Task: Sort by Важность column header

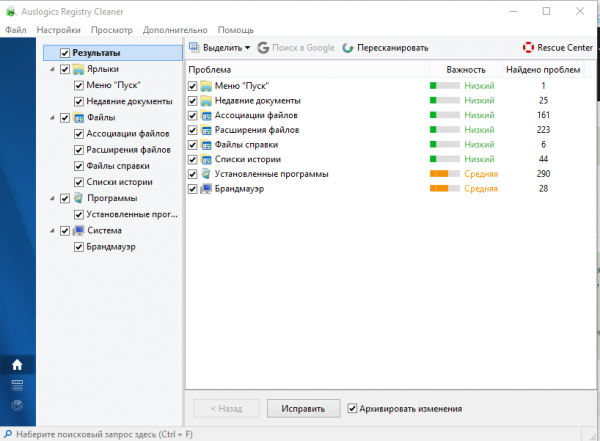Action: pos(466,70)
